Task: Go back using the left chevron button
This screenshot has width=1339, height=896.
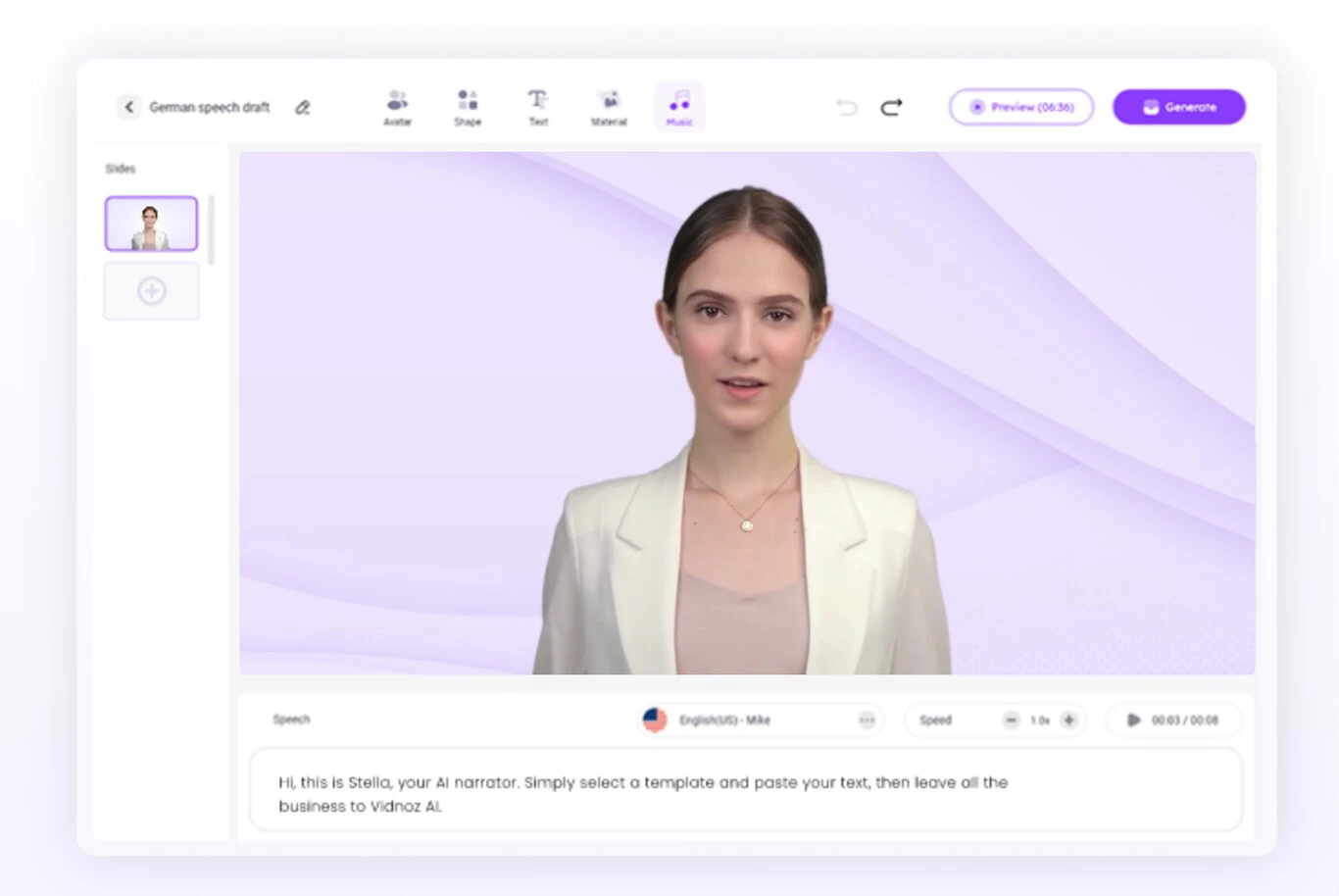Action: [x=128, y=107]
